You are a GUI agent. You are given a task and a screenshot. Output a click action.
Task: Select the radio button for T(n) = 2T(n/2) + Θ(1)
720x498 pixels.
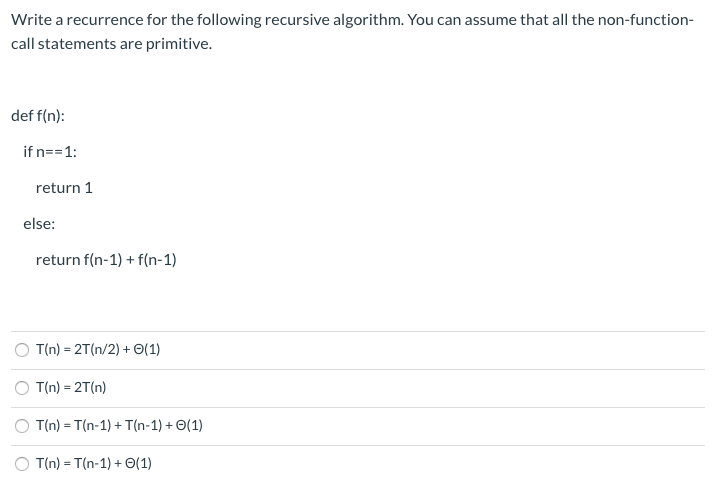(22, 350)
